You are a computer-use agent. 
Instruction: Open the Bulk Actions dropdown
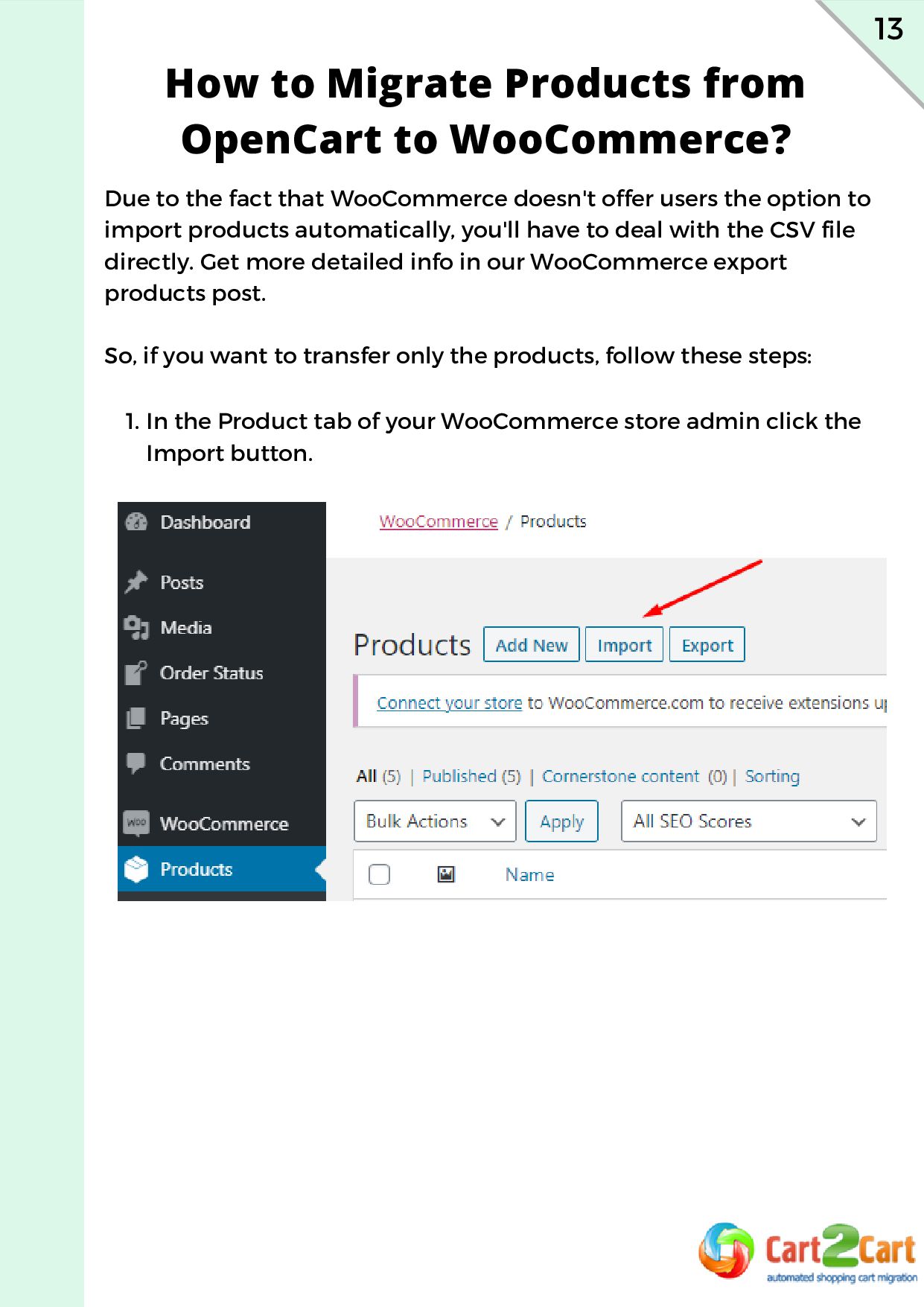(435, 821)
